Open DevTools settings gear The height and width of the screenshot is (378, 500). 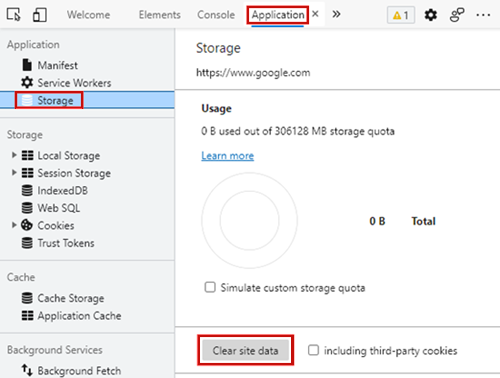[x=431, y=15]
